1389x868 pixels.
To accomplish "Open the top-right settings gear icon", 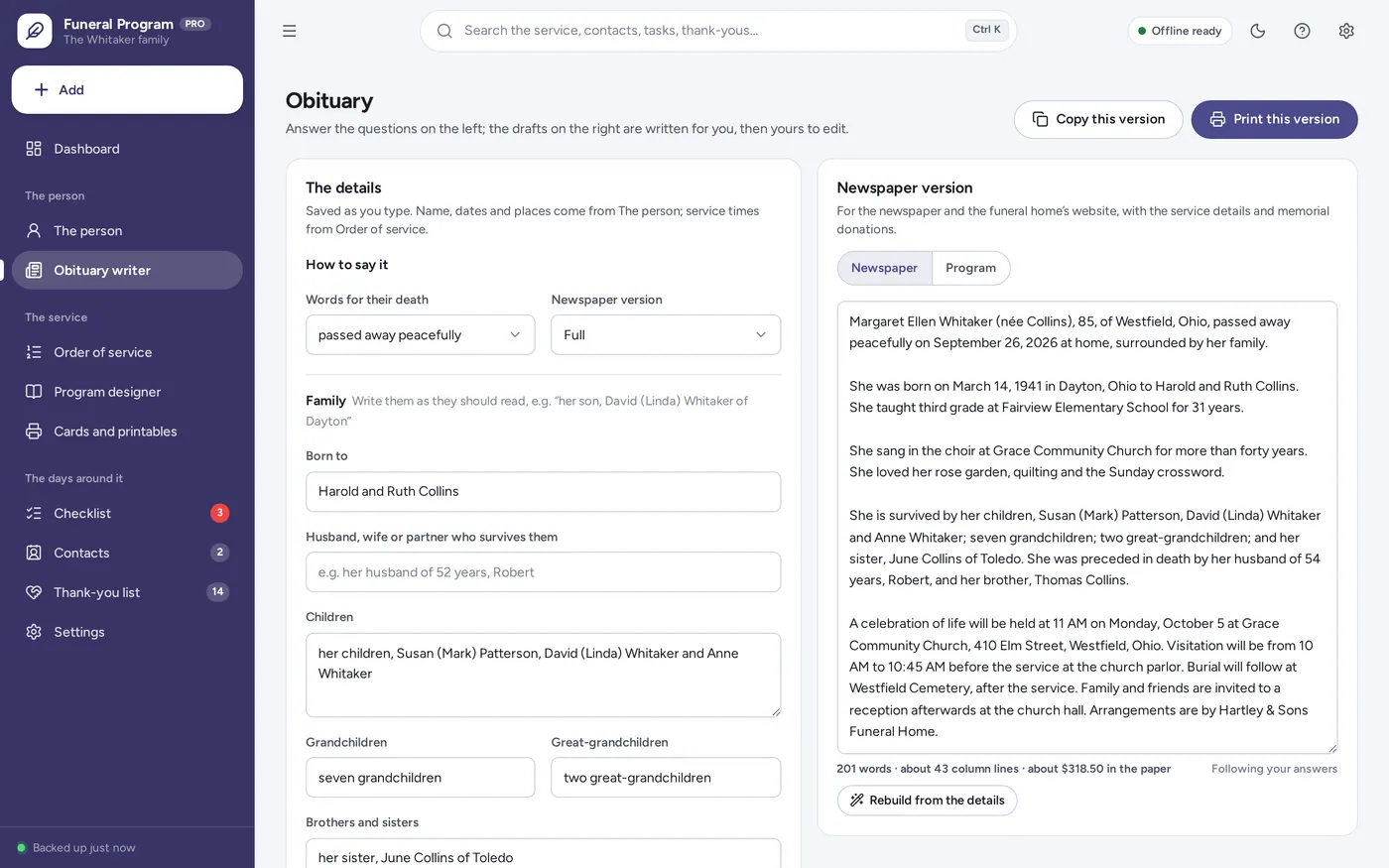I will point(1346,31).
